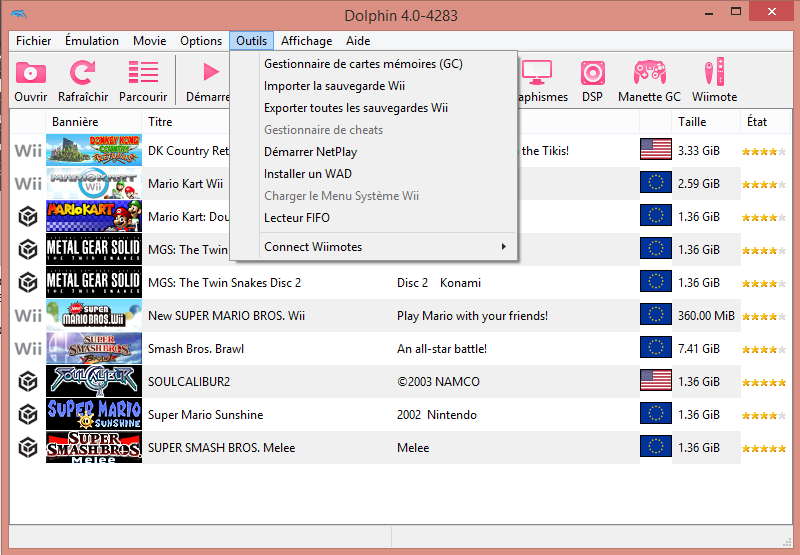Click the GameCube icon for SUPER SMASH BROS. Melee
This screenshot has width=800, height=555.
point(28,448)
